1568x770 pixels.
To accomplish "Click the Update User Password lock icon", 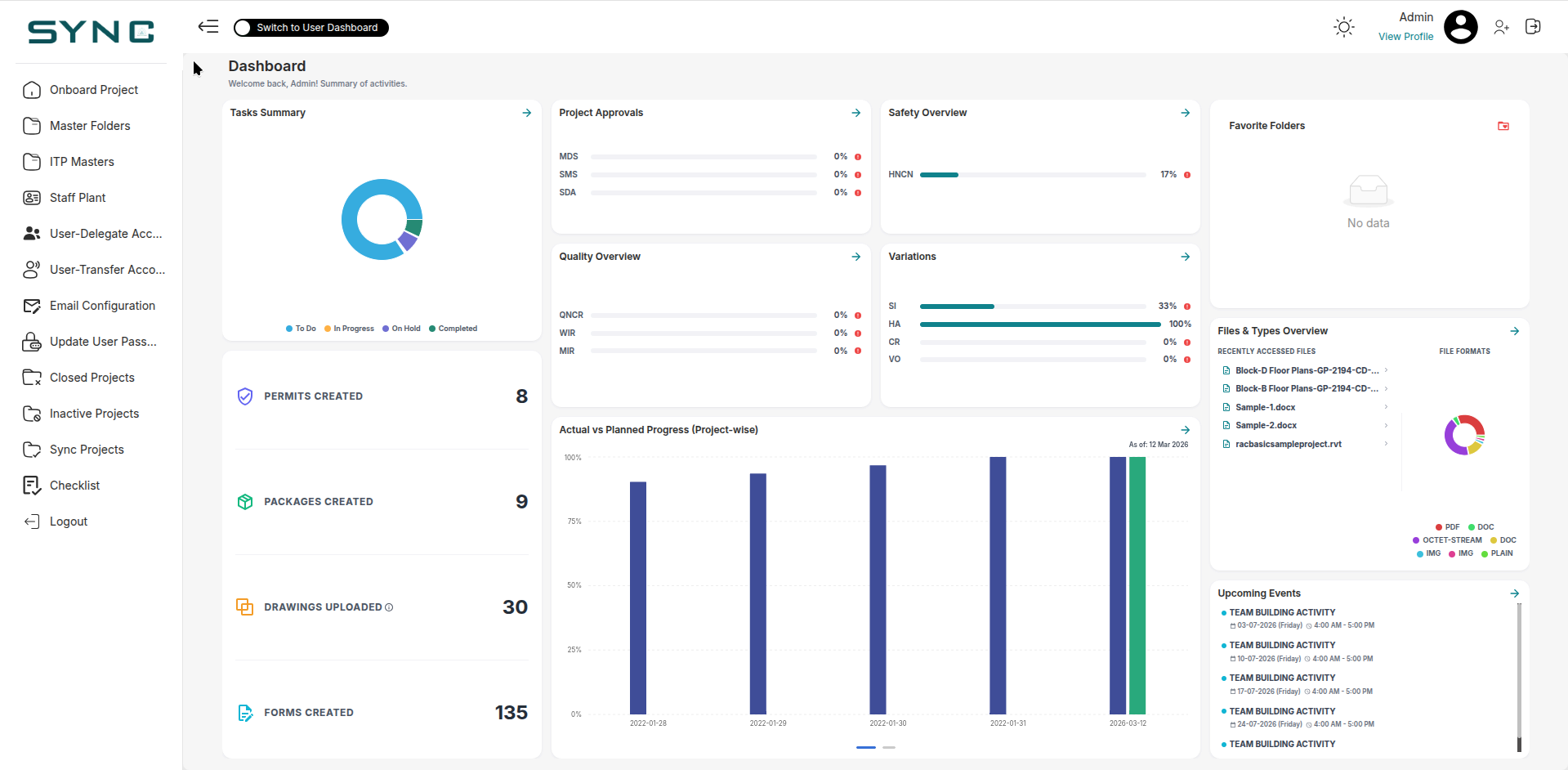I will click(x=32, y=342).
